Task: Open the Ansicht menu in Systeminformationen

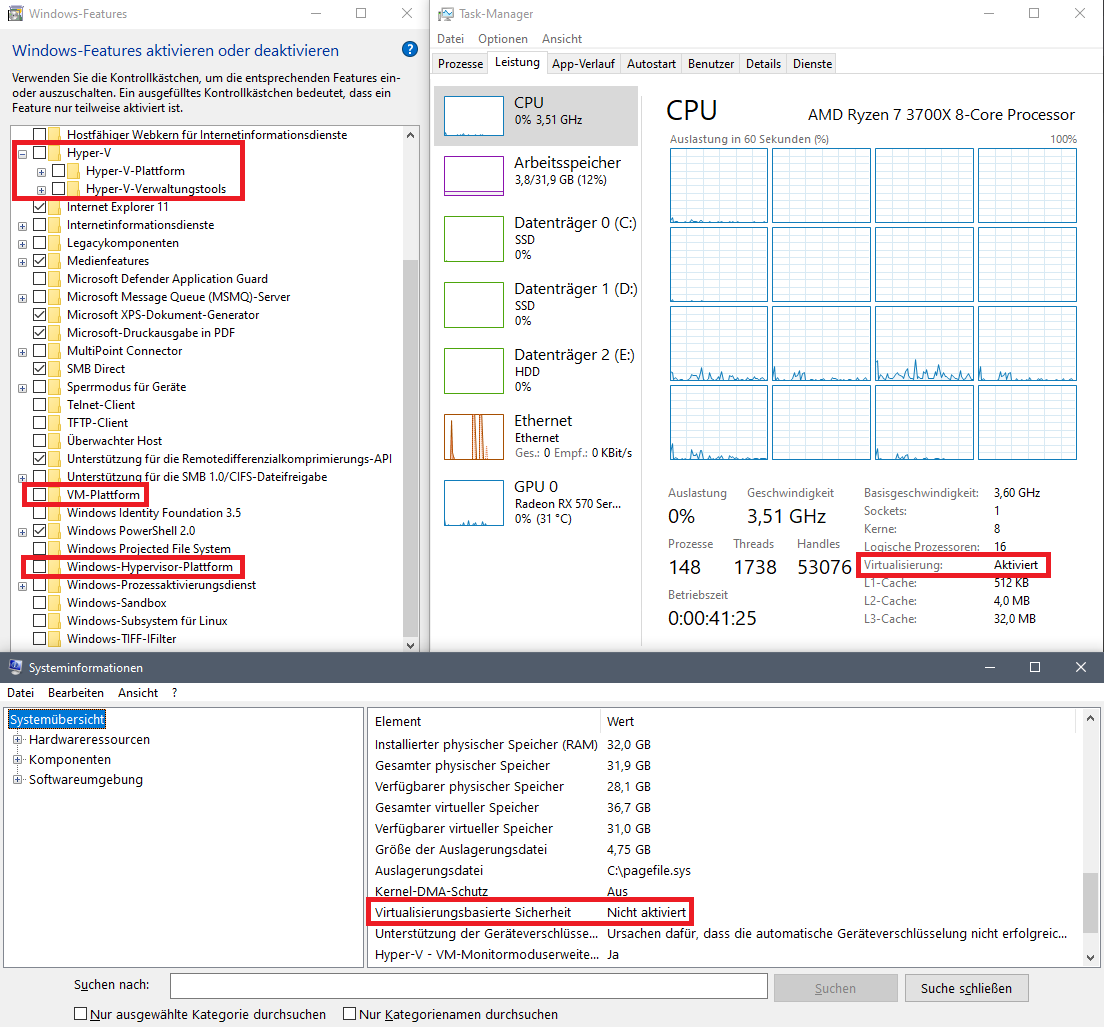Action: (138, 693)
